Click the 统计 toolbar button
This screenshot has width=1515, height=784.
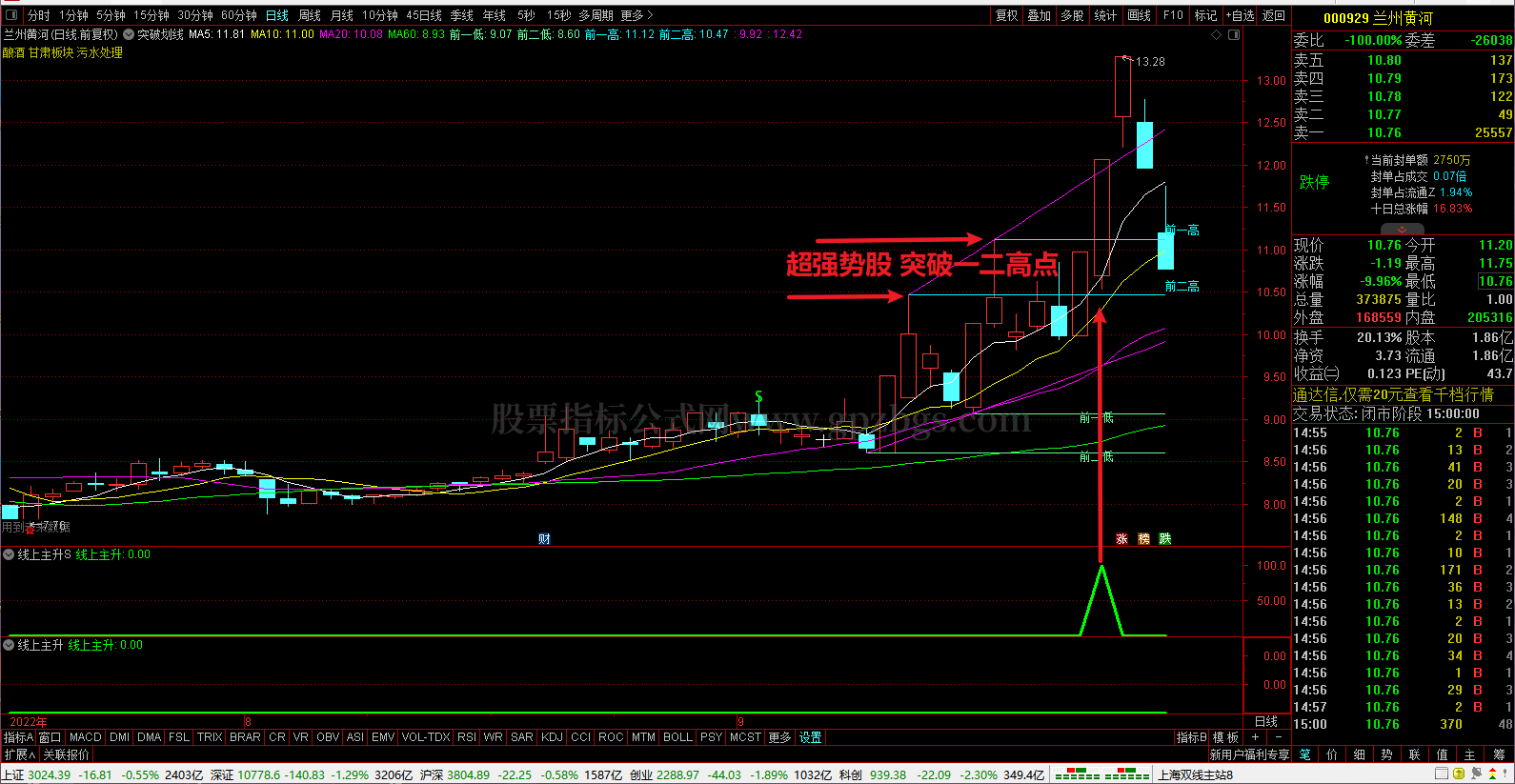point(1105,15)
